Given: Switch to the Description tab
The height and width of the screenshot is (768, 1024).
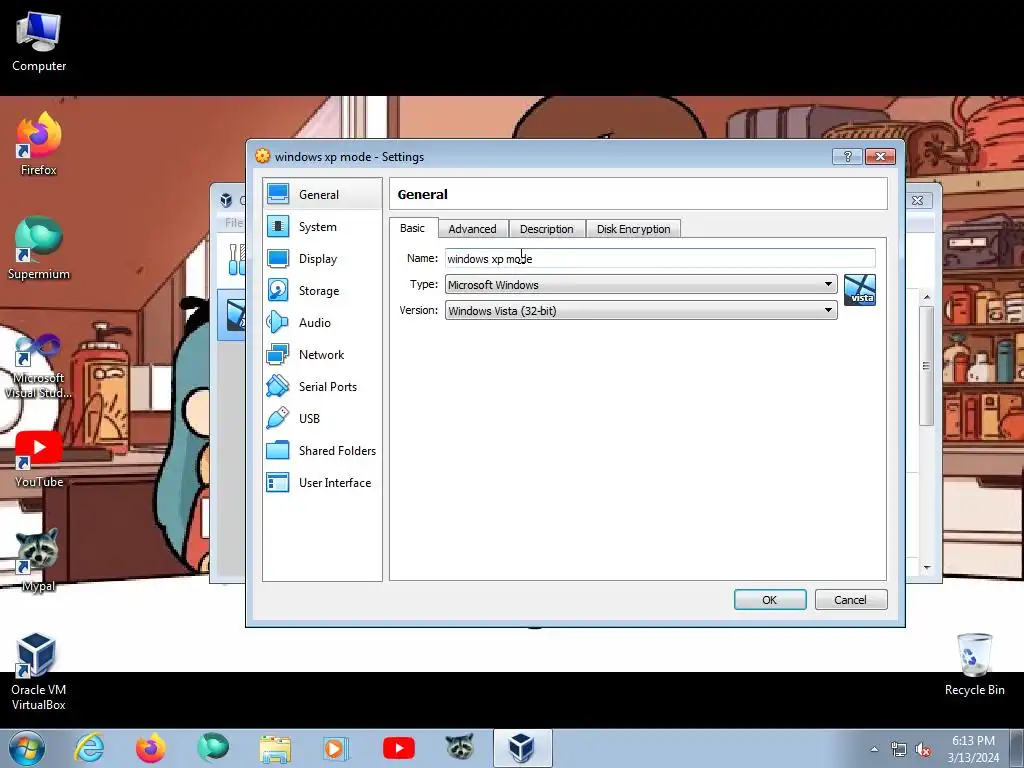Looking at the screenshot, I should click(x=547, y=229).
